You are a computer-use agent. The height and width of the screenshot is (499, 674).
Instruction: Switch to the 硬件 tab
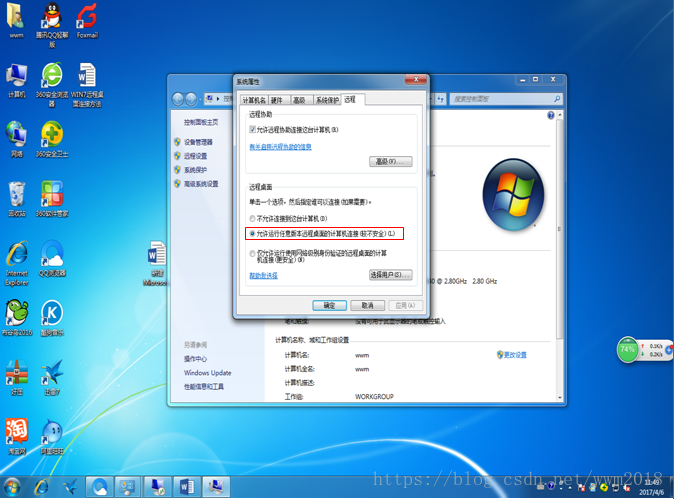(x=277, y=100)
